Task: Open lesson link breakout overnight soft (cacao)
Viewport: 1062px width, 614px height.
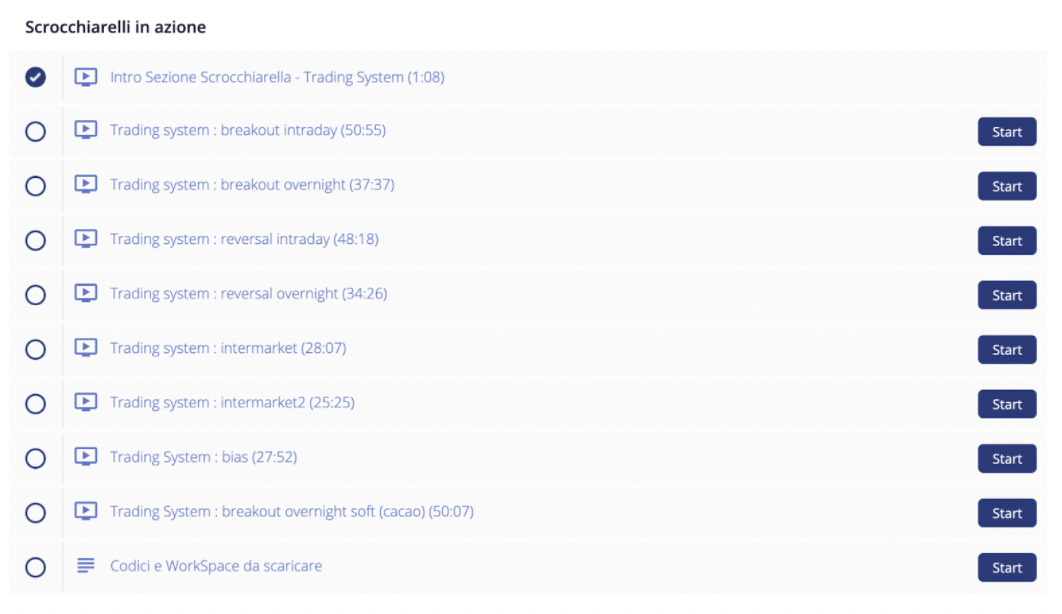Action: 292,511
